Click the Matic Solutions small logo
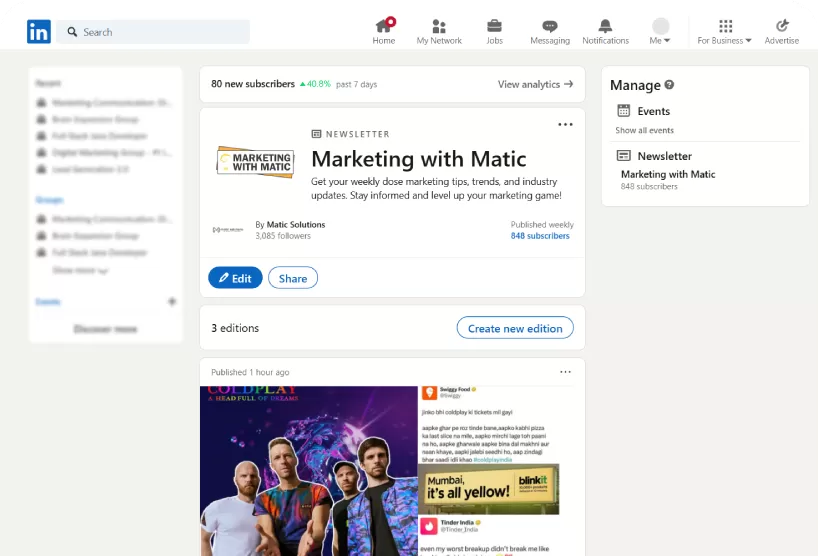 click(x=228, y=229)
